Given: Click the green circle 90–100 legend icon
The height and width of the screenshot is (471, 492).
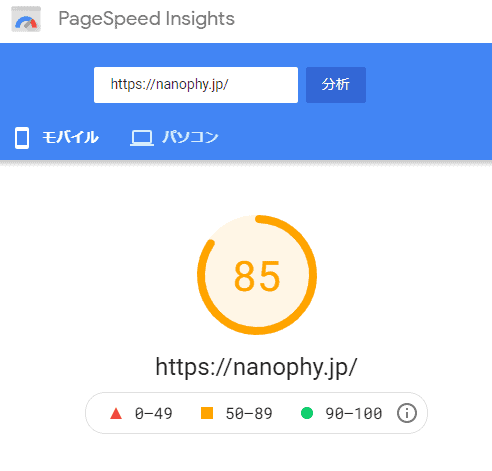Looking at the screenshot, I should 307,413.
